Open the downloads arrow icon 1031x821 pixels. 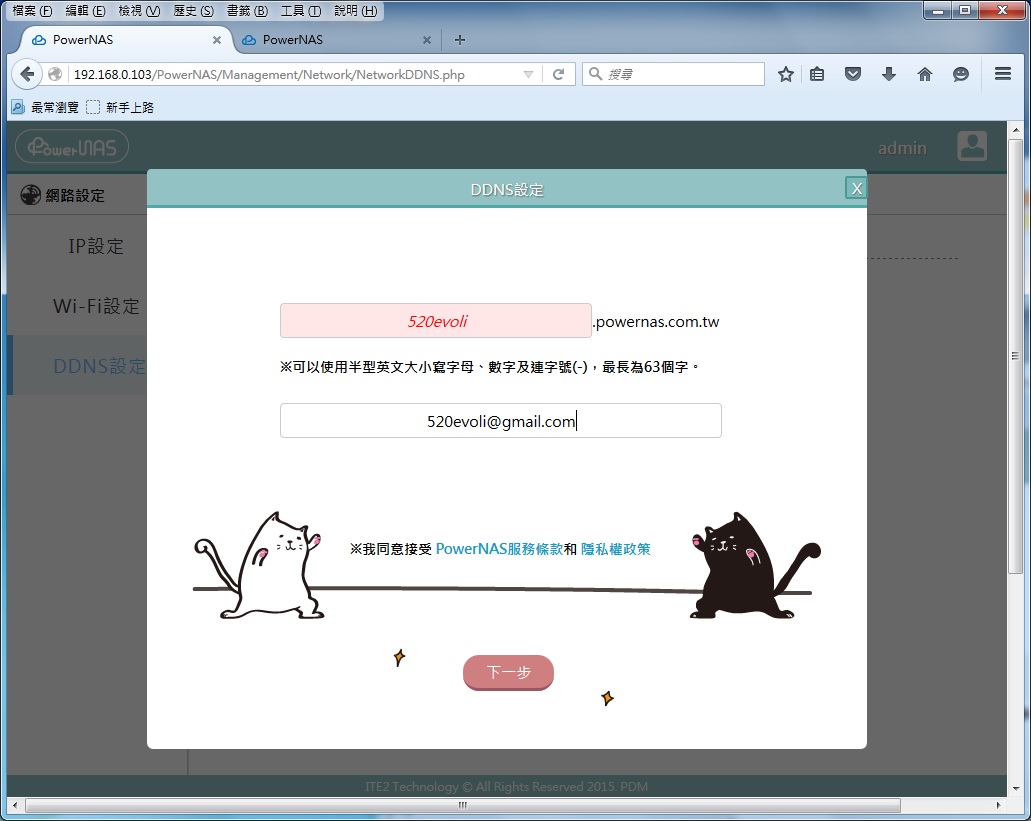(889, 74)
